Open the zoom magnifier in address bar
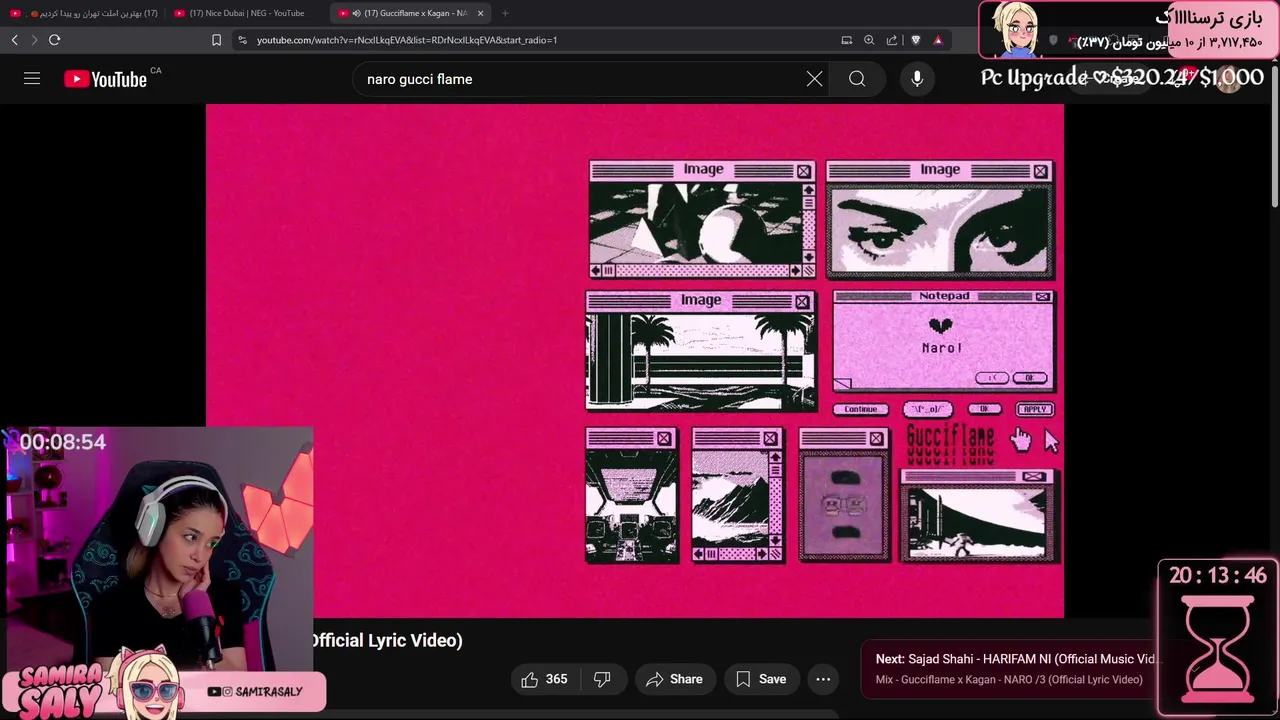Viewport: 1280px width, 720px height. tap(869, 40)
